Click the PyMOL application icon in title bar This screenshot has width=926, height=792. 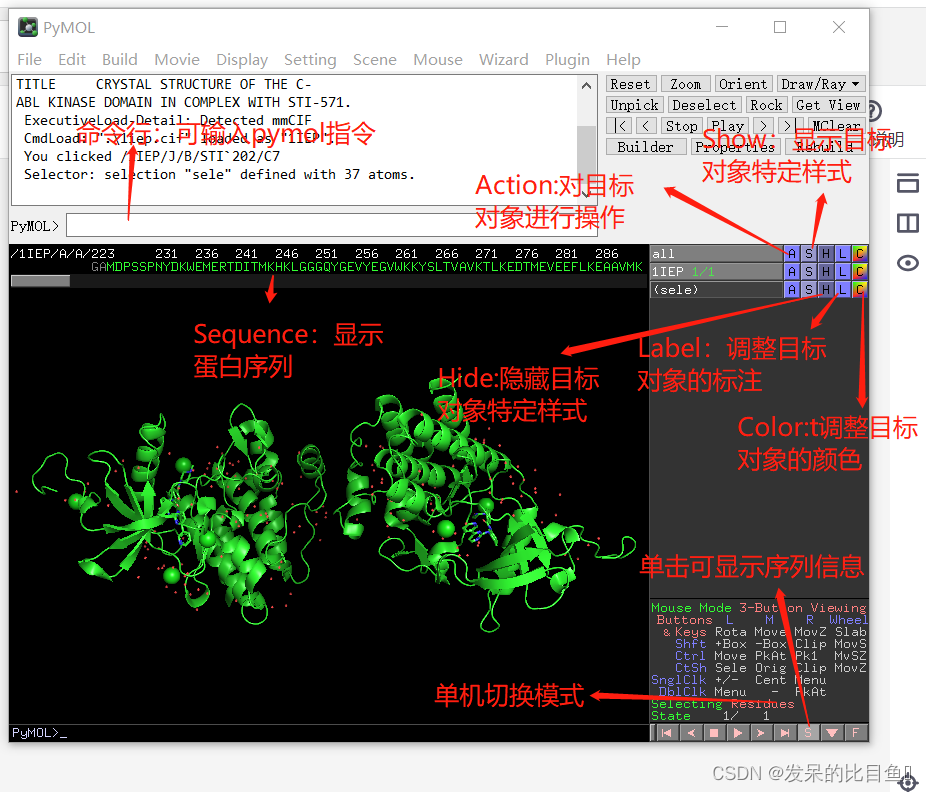(x=28, y=27)
